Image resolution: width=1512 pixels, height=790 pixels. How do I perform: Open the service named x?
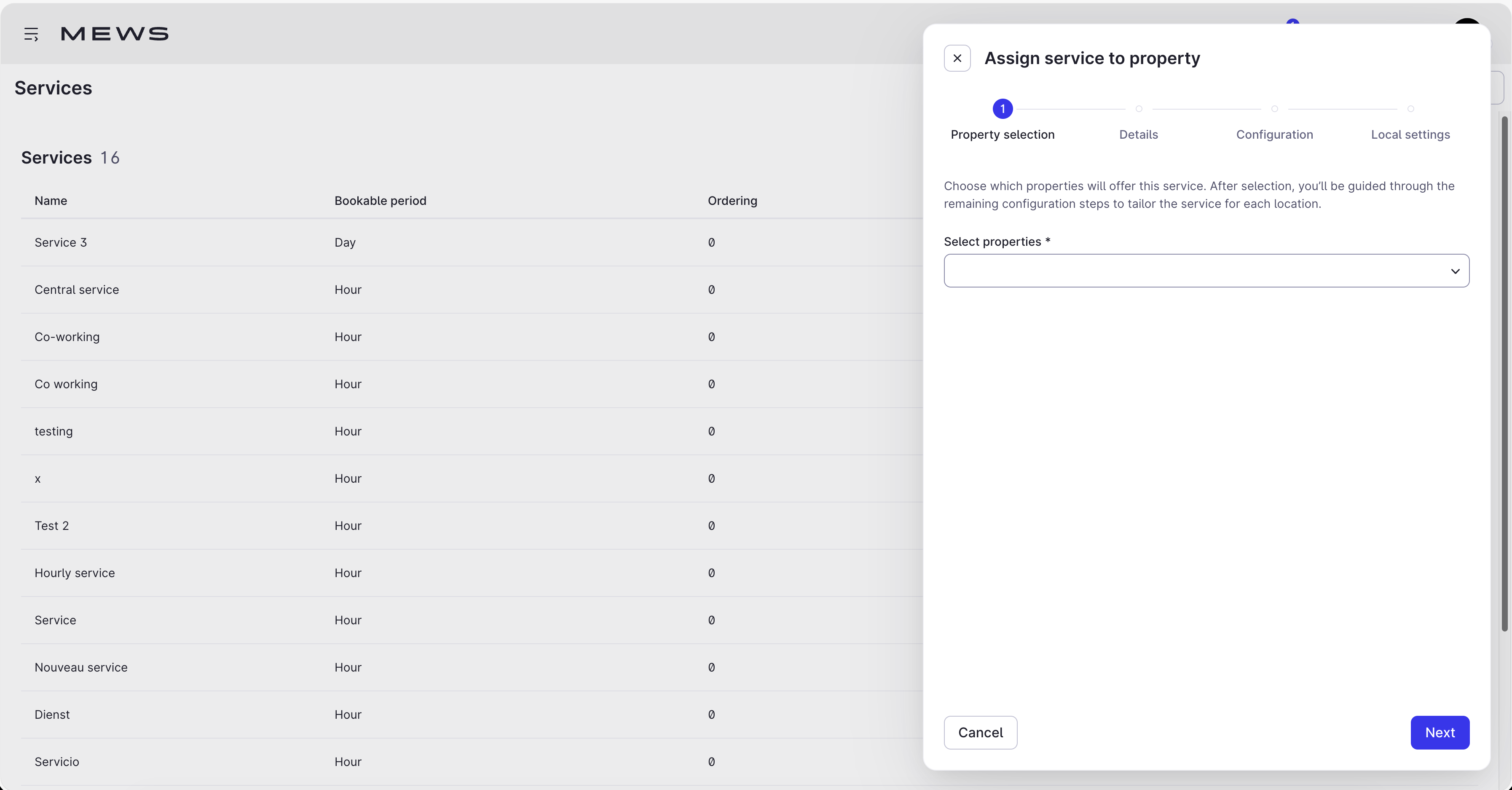(472, 479)
